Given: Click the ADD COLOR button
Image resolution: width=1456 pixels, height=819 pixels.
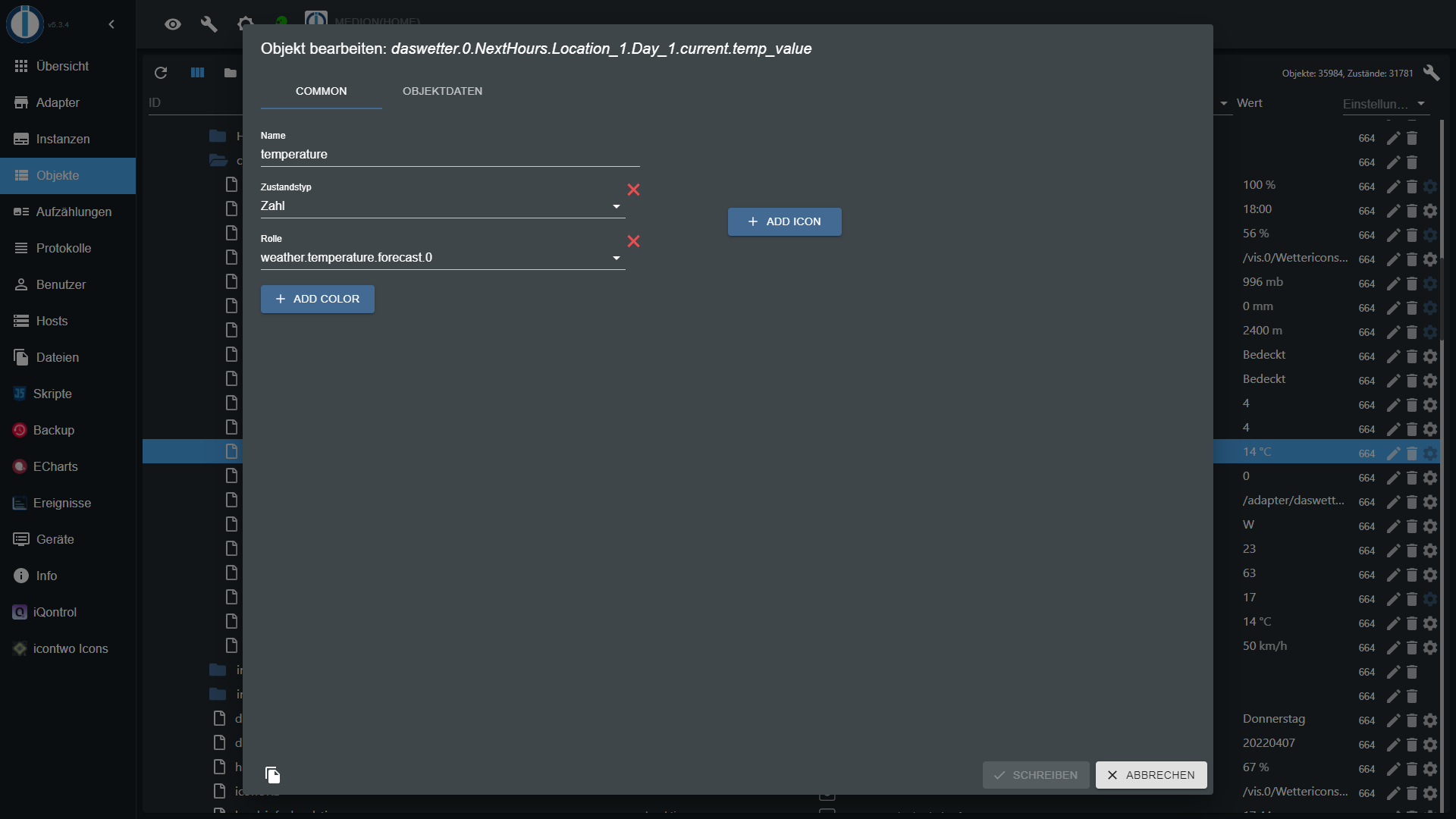Looking at the screenshot, I should tap(317, 299).
